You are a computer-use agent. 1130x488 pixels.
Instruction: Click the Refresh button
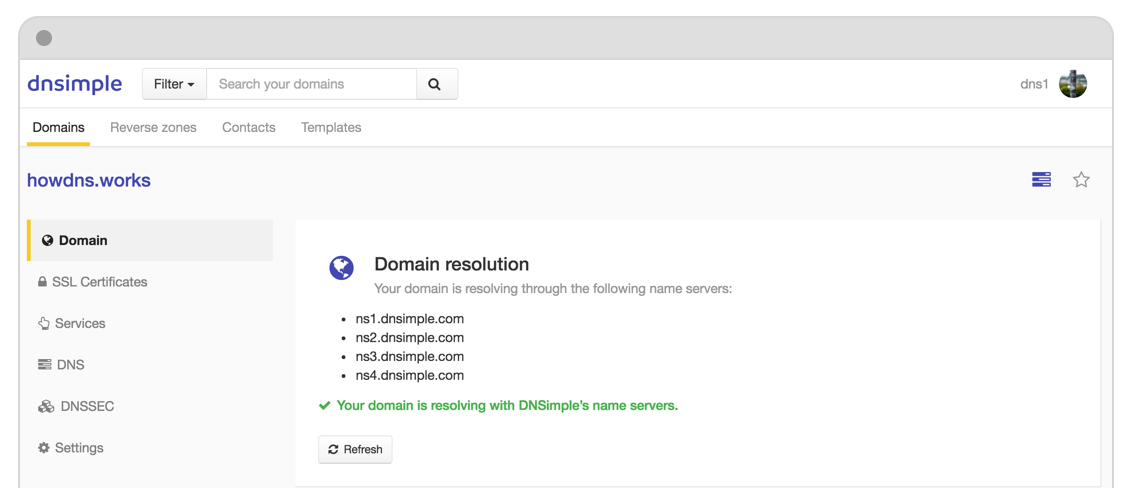coord(355,449)
